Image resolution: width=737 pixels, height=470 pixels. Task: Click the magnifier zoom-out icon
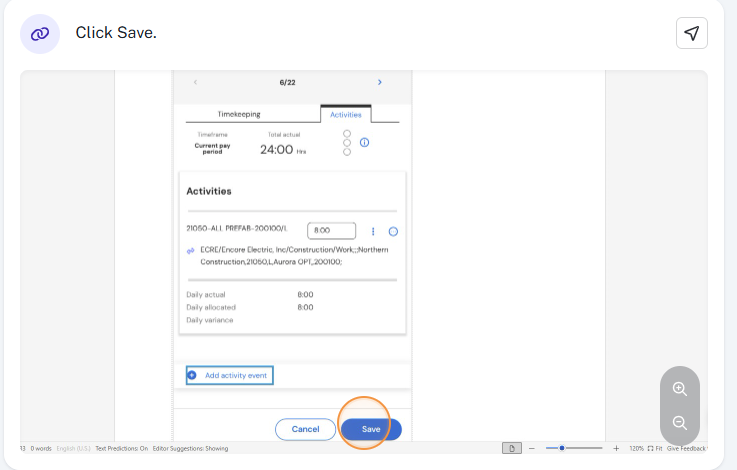680,423
